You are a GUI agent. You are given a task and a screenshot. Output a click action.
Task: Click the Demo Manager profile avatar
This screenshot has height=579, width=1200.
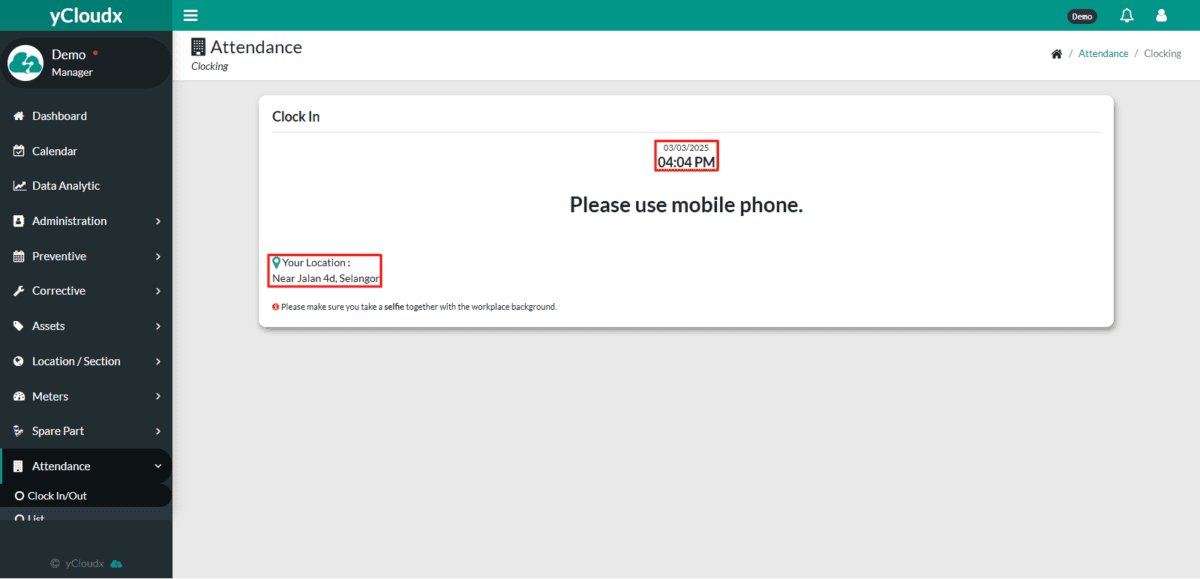click(x=25, y=63)
